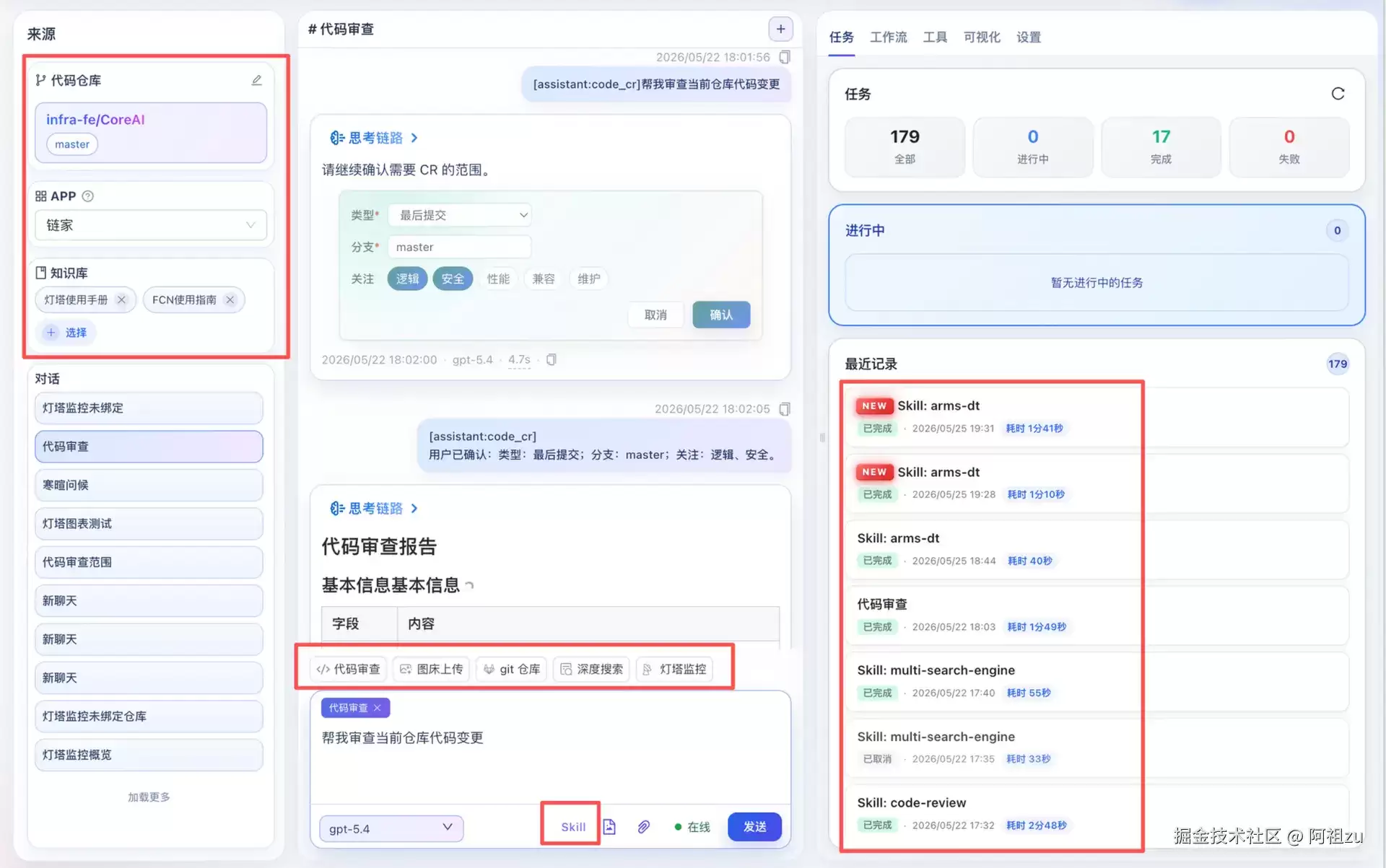Deselect the 逻辑 focus tag
Screen dimensions: 1386x868
[407, 279]
